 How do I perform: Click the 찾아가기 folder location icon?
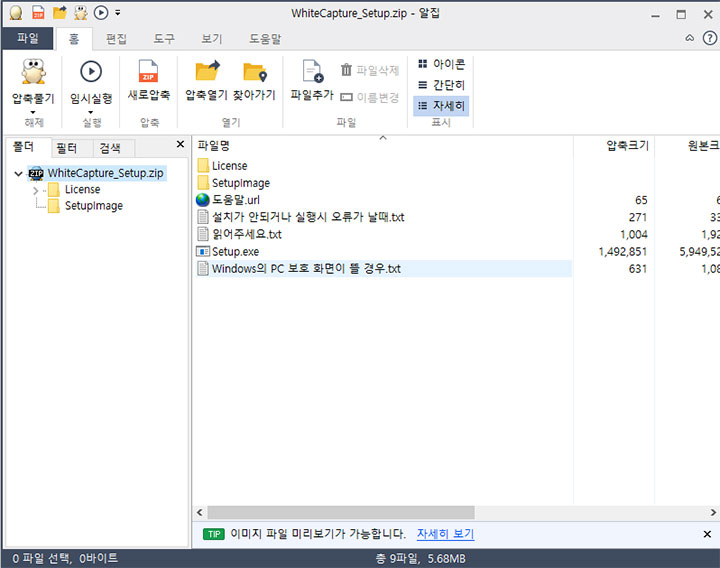(255, 72)
